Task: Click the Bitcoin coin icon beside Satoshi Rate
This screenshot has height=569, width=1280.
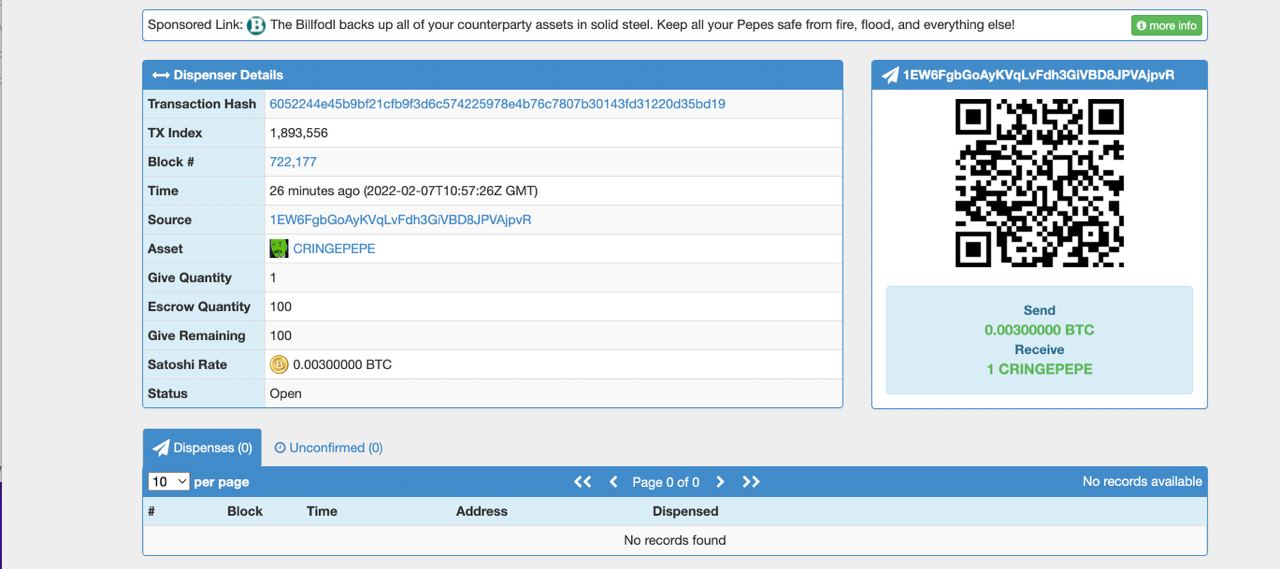Action: point(279,365)
